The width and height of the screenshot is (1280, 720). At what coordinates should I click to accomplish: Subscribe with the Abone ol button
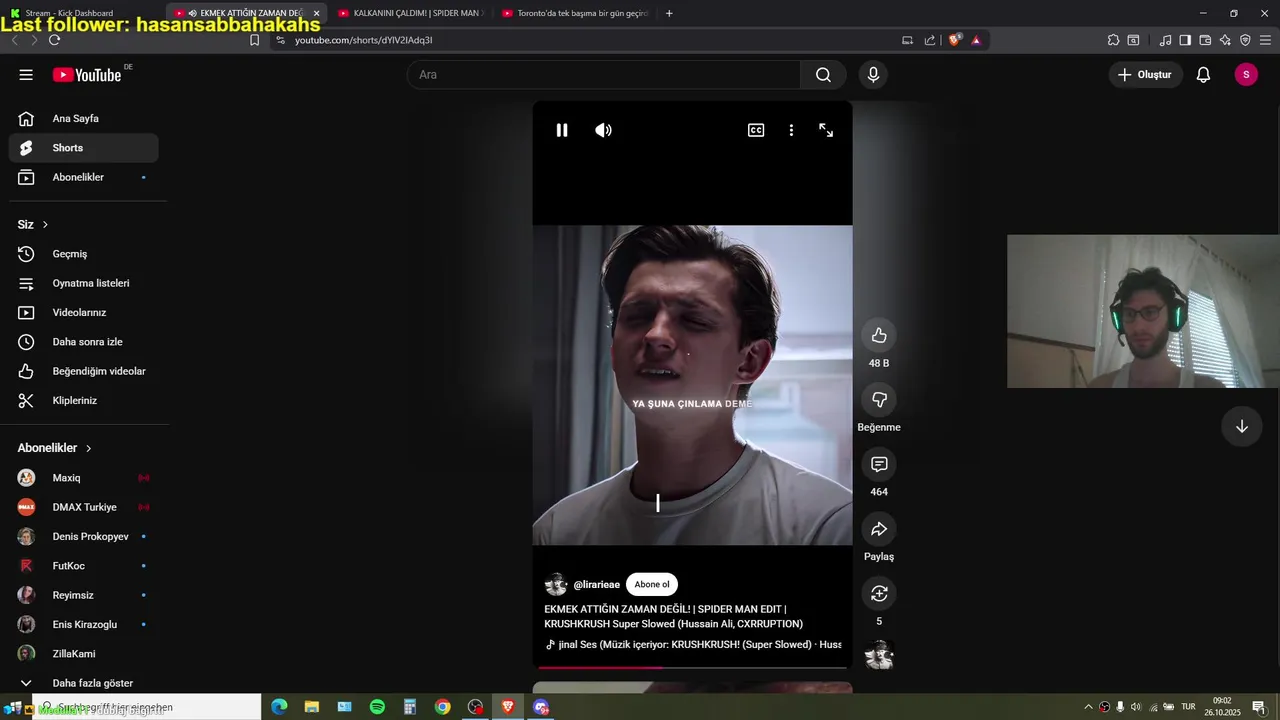tap(652, 585)
